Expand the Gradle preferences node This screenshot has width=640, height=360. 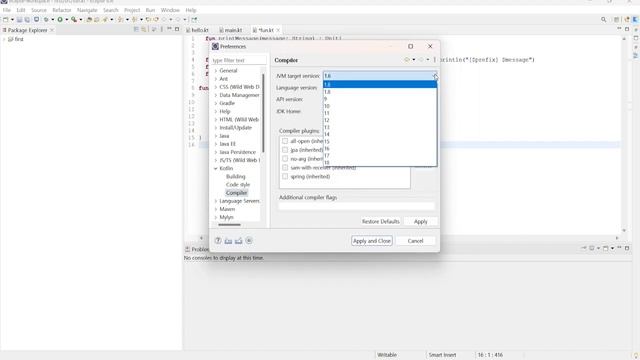pos(216,103)
